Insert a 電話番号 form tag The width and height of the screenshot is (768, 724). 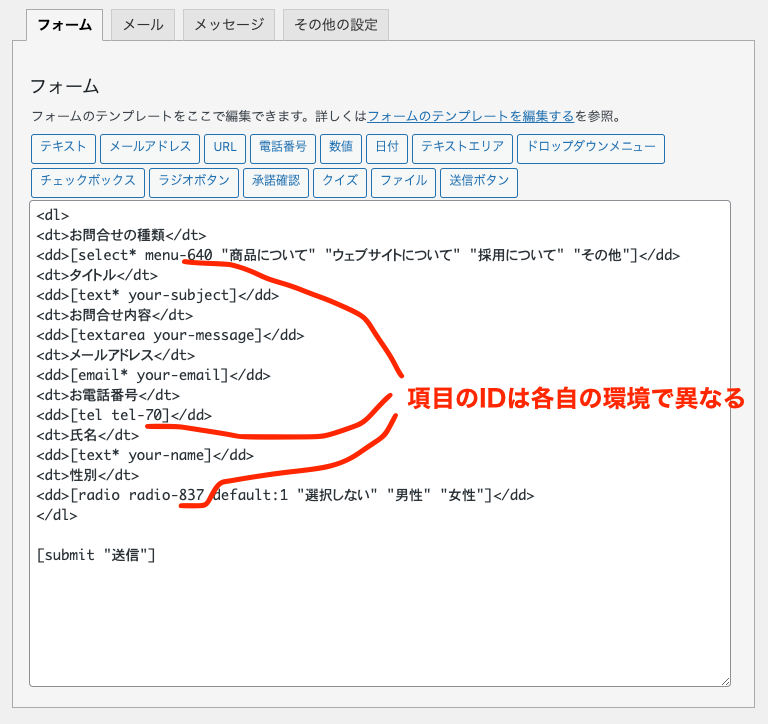(x=283, y=148)
